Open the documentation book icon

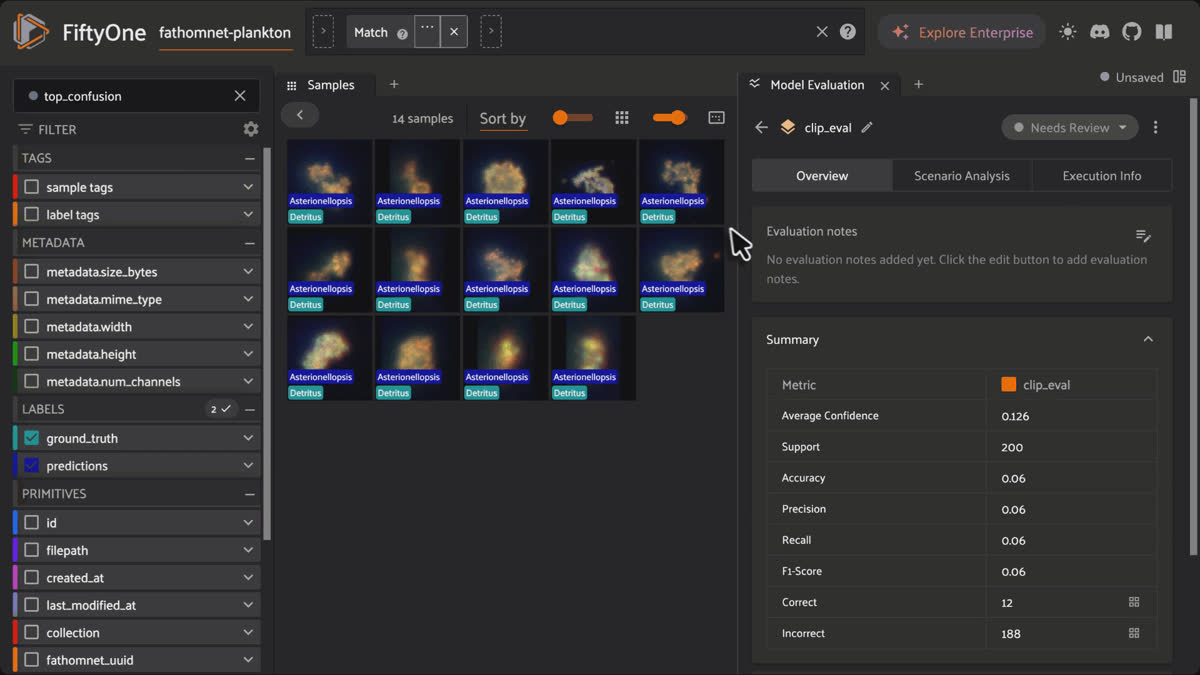(1164, 32)
